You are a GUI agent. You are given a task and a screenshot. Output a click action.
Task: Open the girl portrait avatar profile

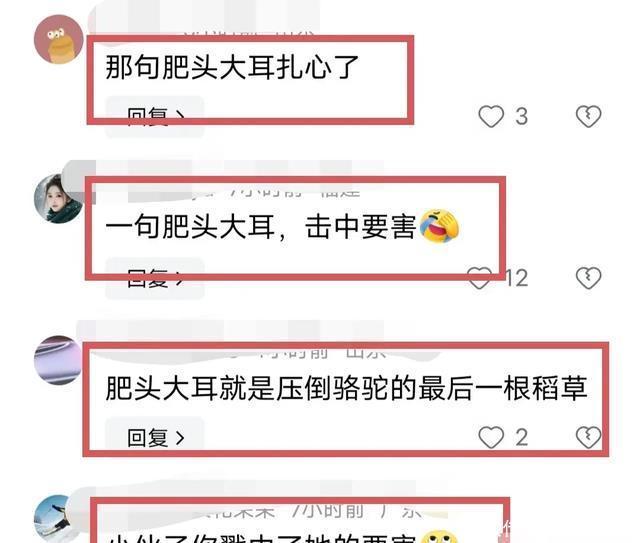[58, 199]
